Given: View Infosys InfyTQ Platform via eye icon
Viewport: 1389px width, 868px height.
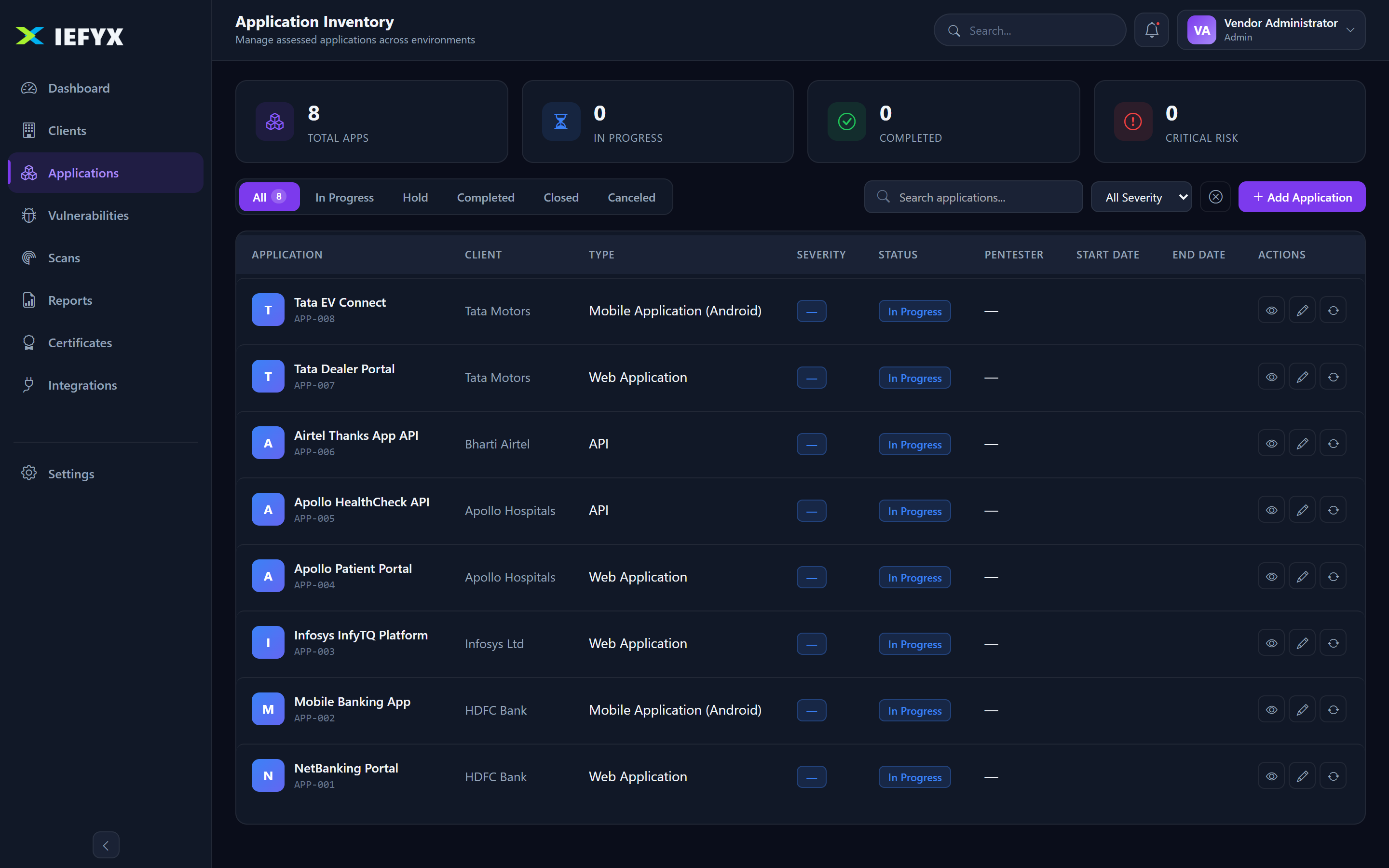Looking at the screenshot, I should (1271, 643).
